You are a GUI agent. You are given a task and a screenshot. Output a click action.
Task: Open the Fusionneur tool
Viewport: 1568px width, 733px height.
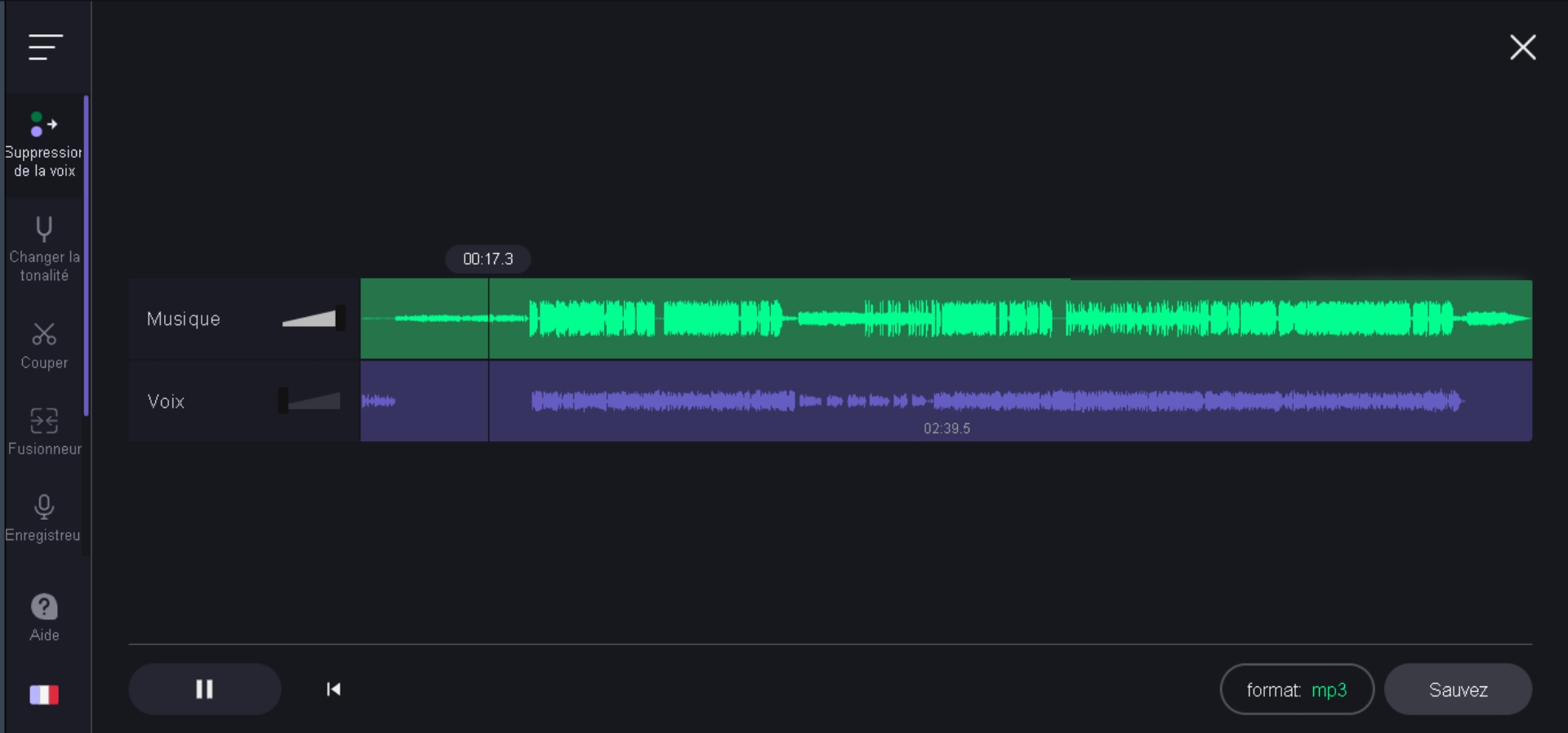click(x=44, y=432)
